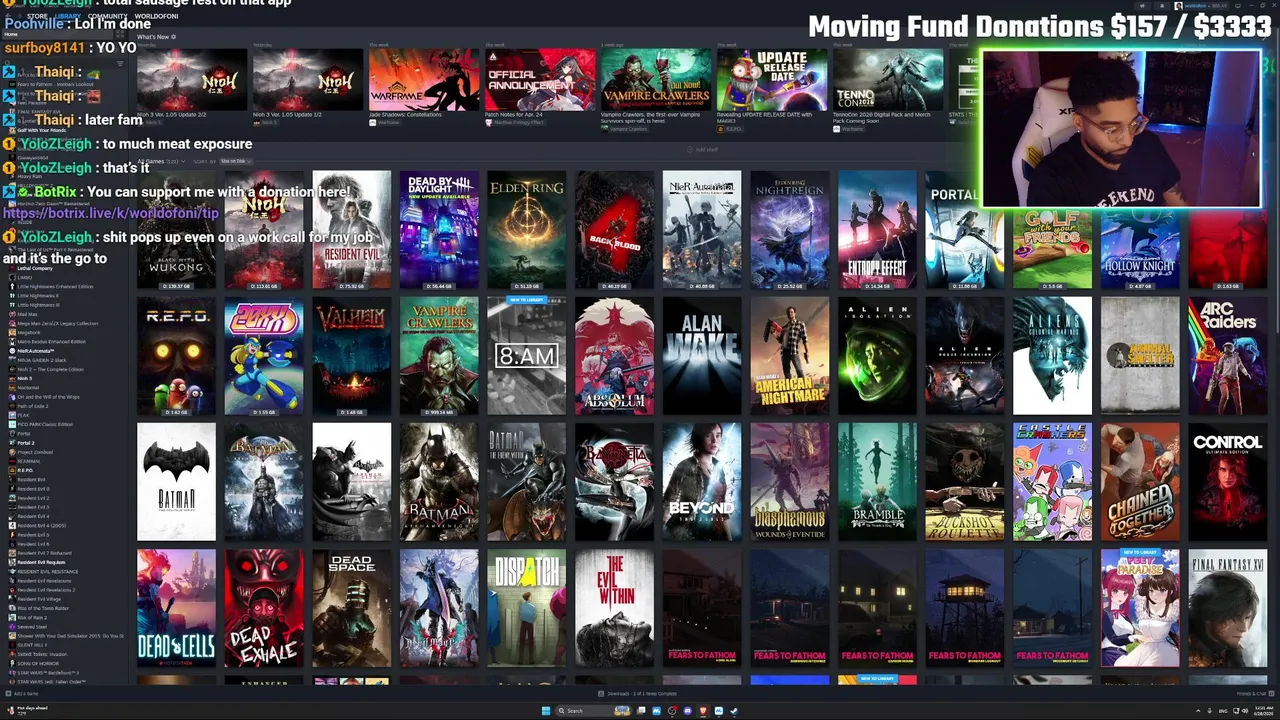Select Resident Evil 4 (2005) in sidebar
This screenshot has height=720, width=1280.
coord(42,526)
